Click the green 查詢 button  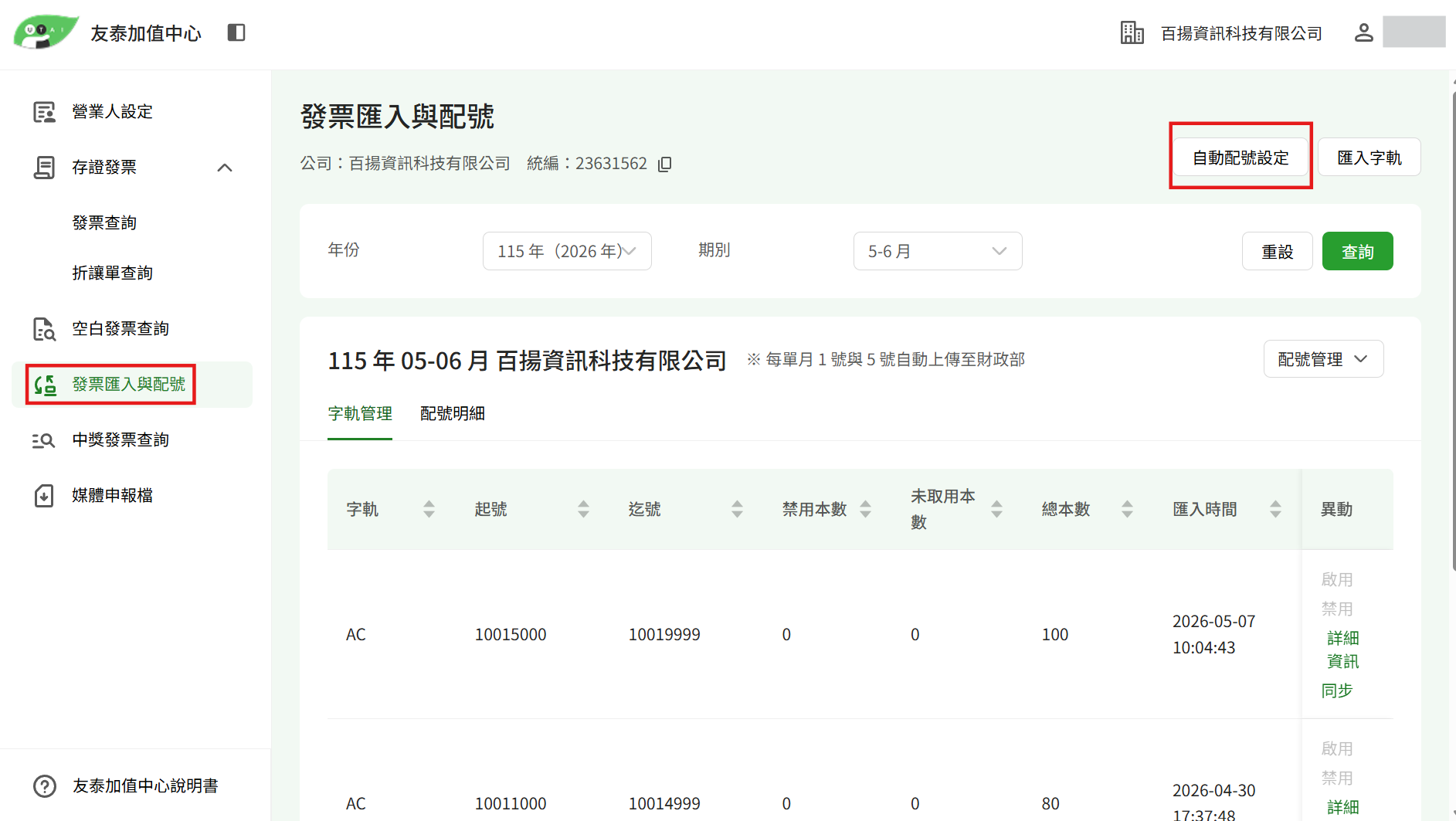(x=1357, y=251)
